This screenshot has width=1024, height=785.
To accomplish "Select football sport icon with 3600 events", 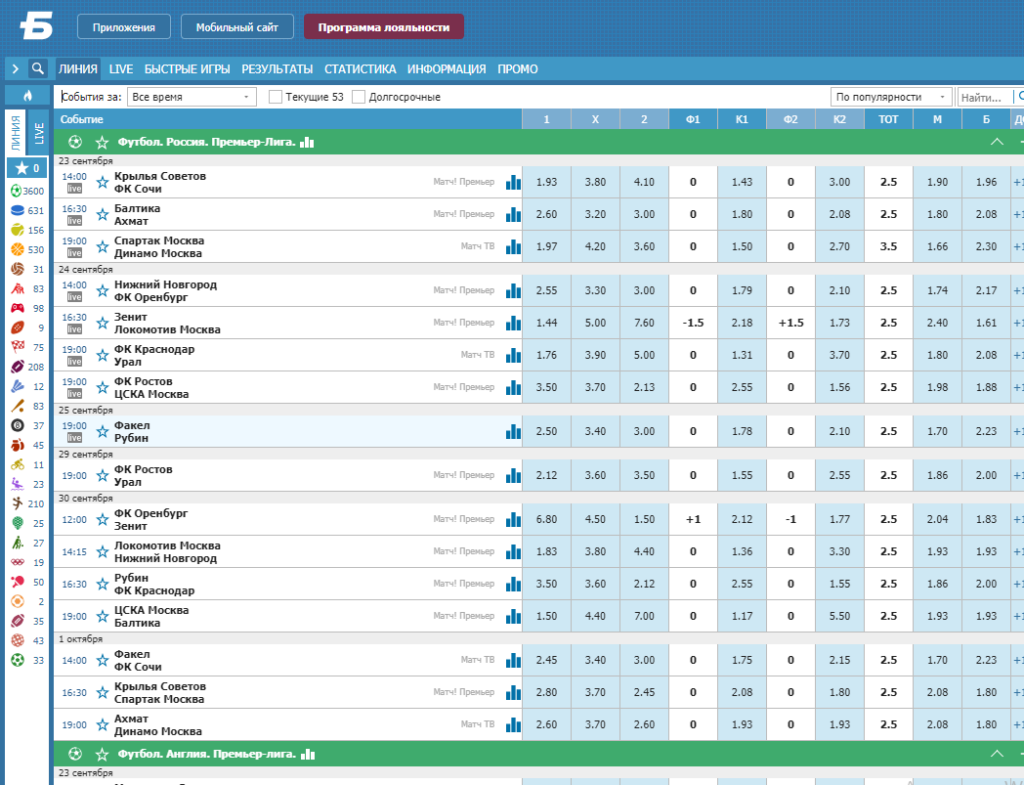I will click(17, 191).
